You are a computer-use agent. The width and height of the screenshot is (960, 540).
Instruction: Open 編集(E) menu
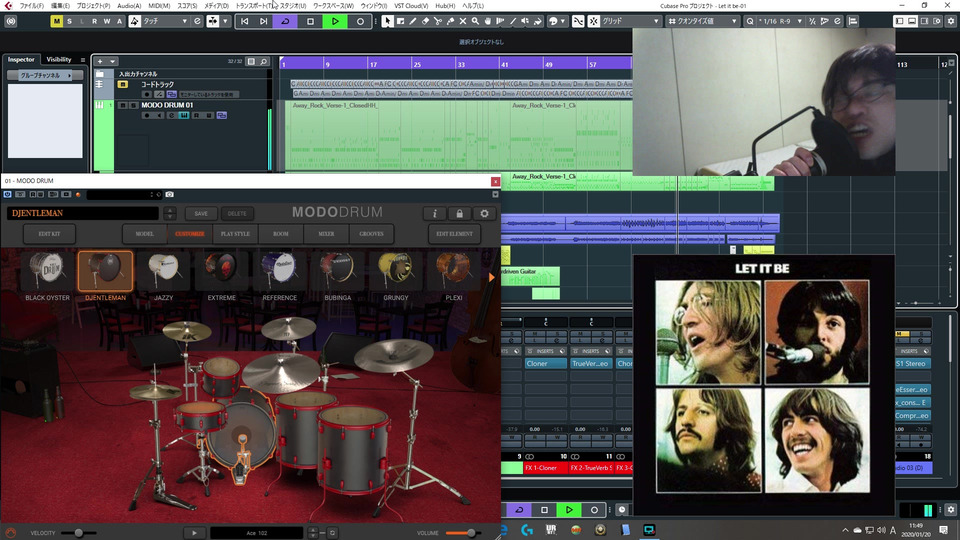click(x=60, y=6)
